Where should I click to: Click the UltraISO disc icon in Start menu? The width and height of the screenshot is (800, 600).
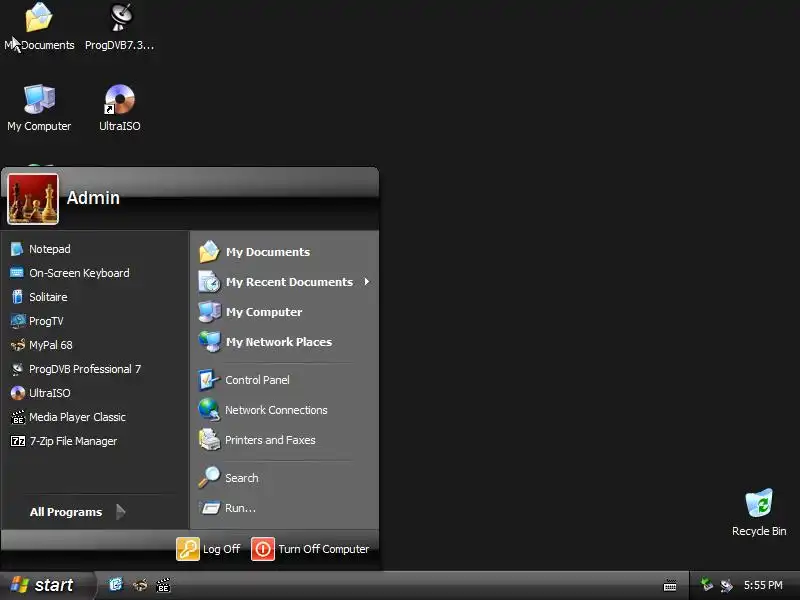(17, 393)
